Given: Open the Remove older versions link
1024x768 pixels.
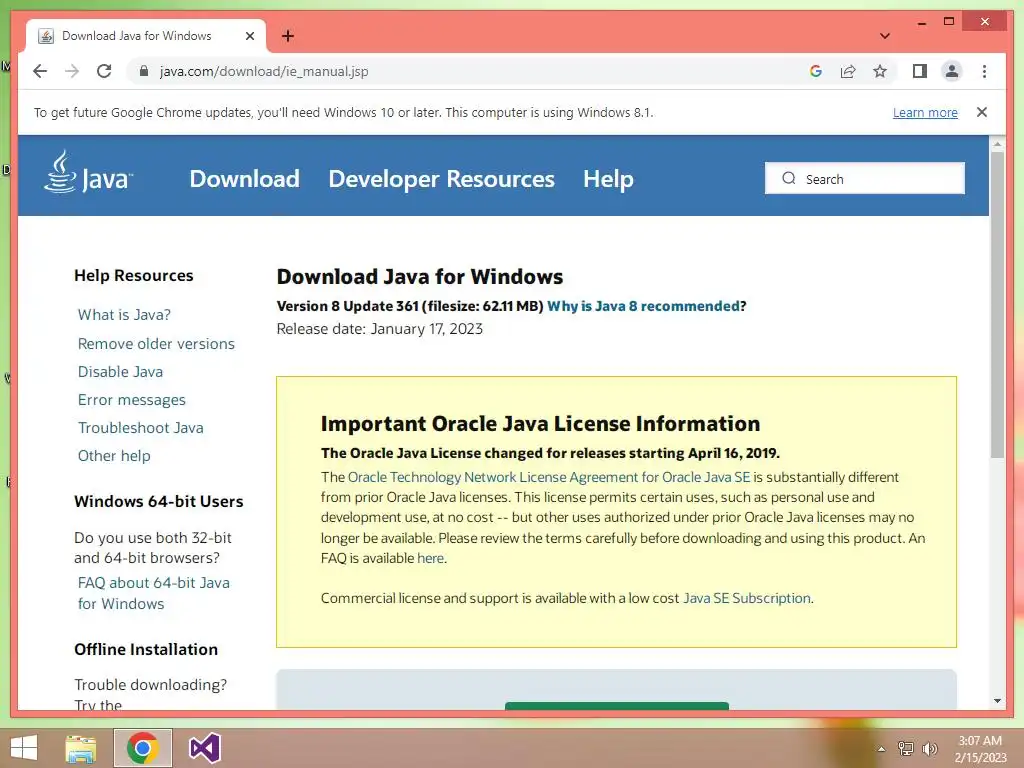Looking at the screenshot, I should click(156, 344).
